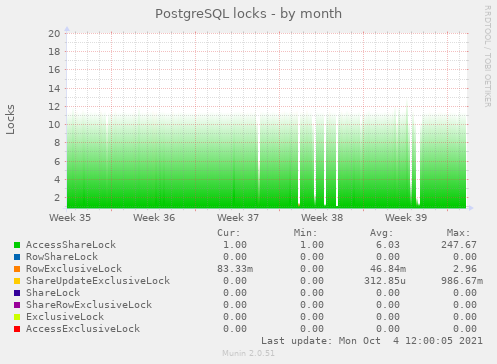
Task: Click the lime ExclusiveLock color swatch
Action: click(17, 317)
